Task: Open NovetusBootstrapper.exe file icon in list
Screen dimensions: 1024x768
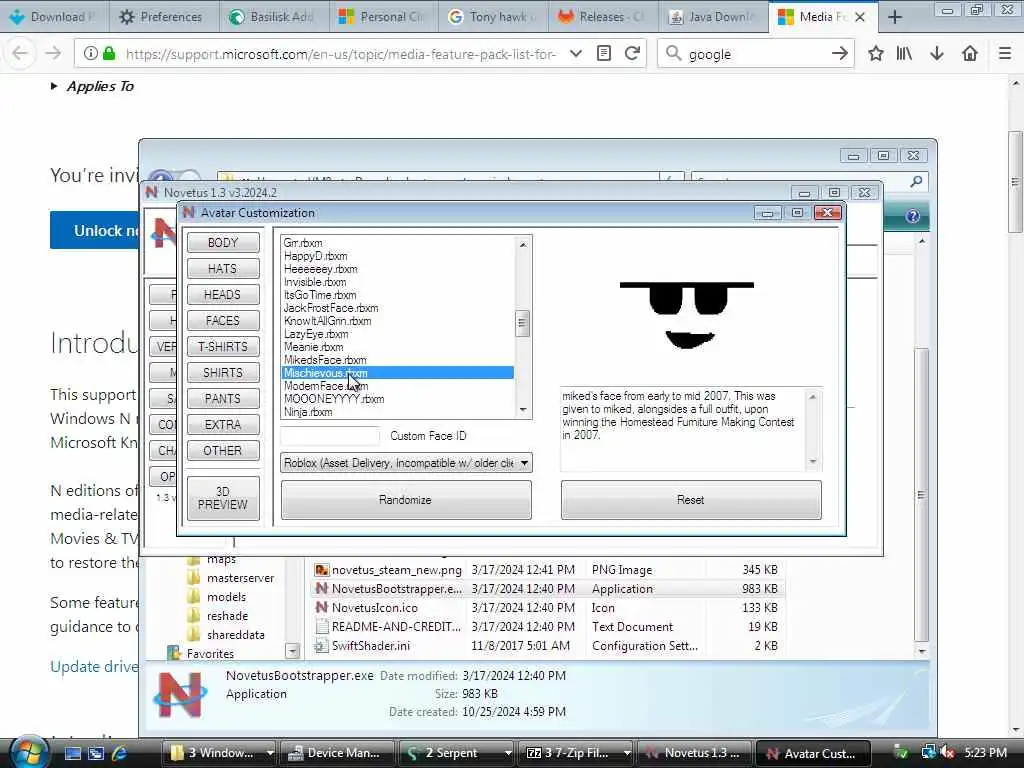Action: point(321,588)
